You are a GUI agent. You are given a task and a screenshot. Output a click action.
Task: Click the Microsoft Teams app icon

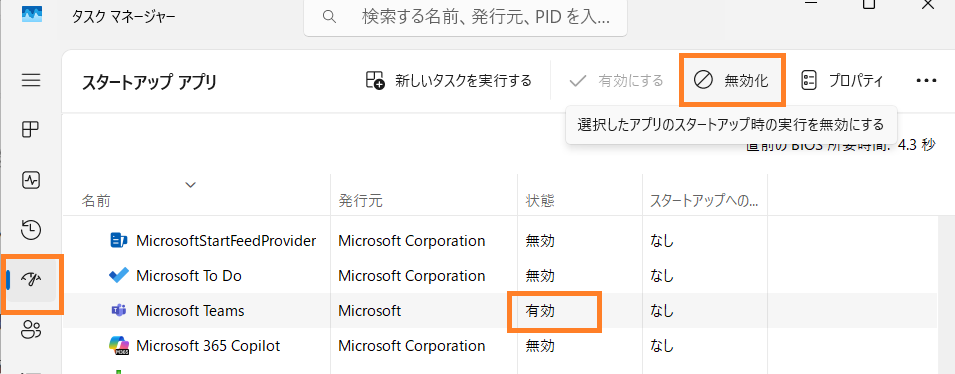pos(118,311)
